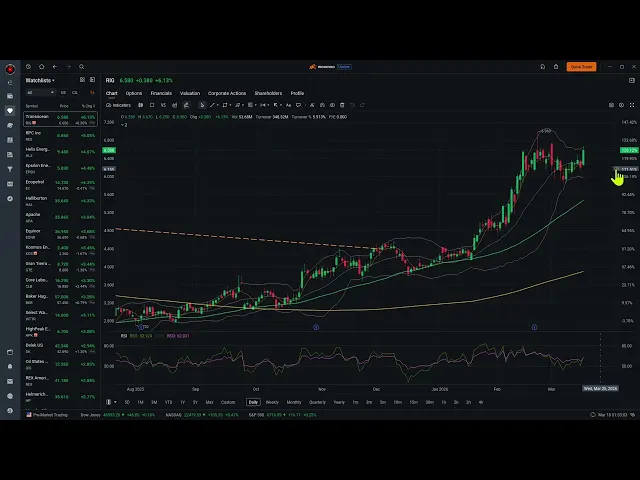Image resolution: width=640 pixels, height=480 pixels.
Task: Click the VS compare icon in the chart toolbar
Action: click(x=163, y=105)
